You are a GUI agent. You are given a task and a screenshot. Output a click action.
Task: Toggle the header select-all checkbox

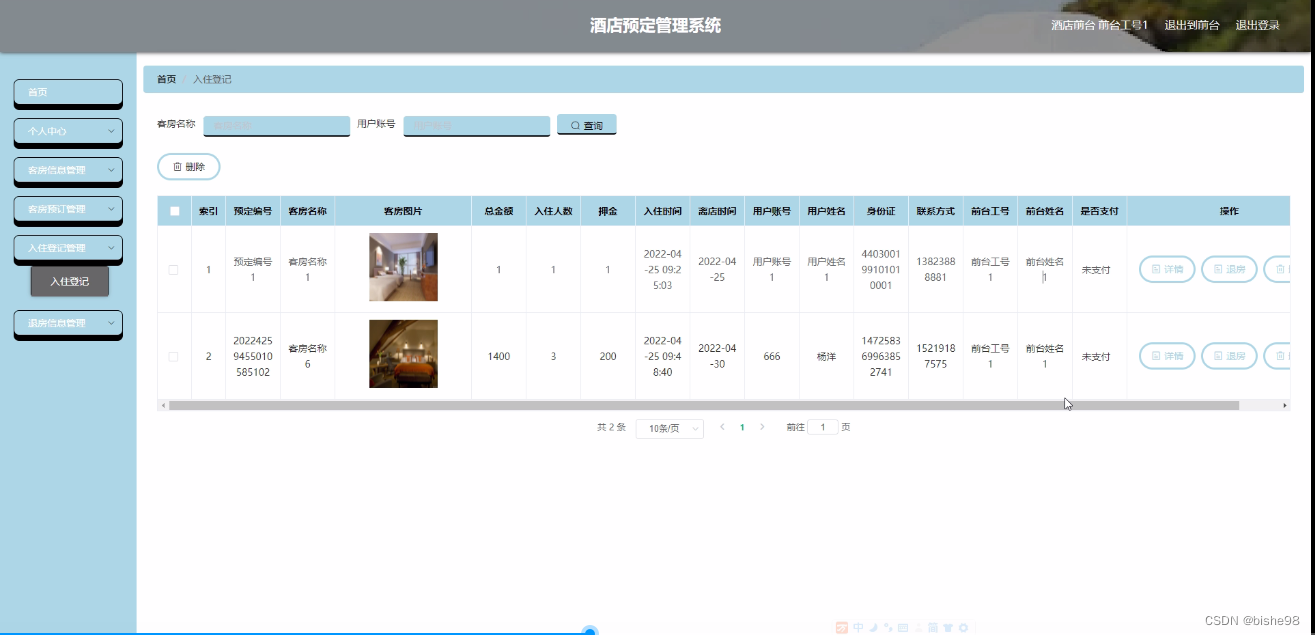coord(173,210)
